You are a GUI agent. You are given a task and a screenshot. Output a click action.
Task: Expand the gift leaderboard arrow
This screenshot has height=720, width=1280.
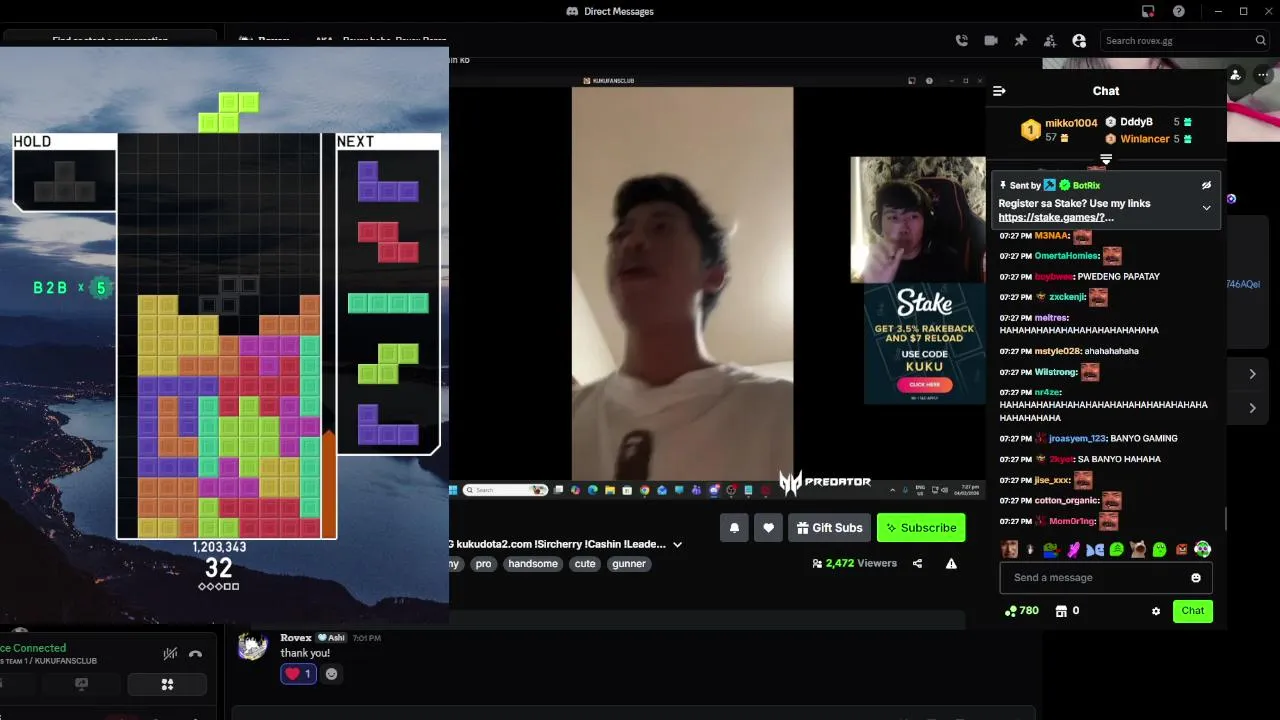coord(1106,159)
